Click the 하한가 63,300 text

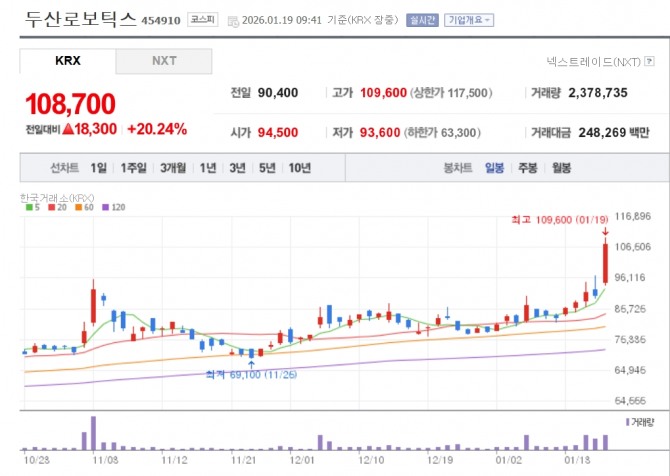[x=442, y=133]
